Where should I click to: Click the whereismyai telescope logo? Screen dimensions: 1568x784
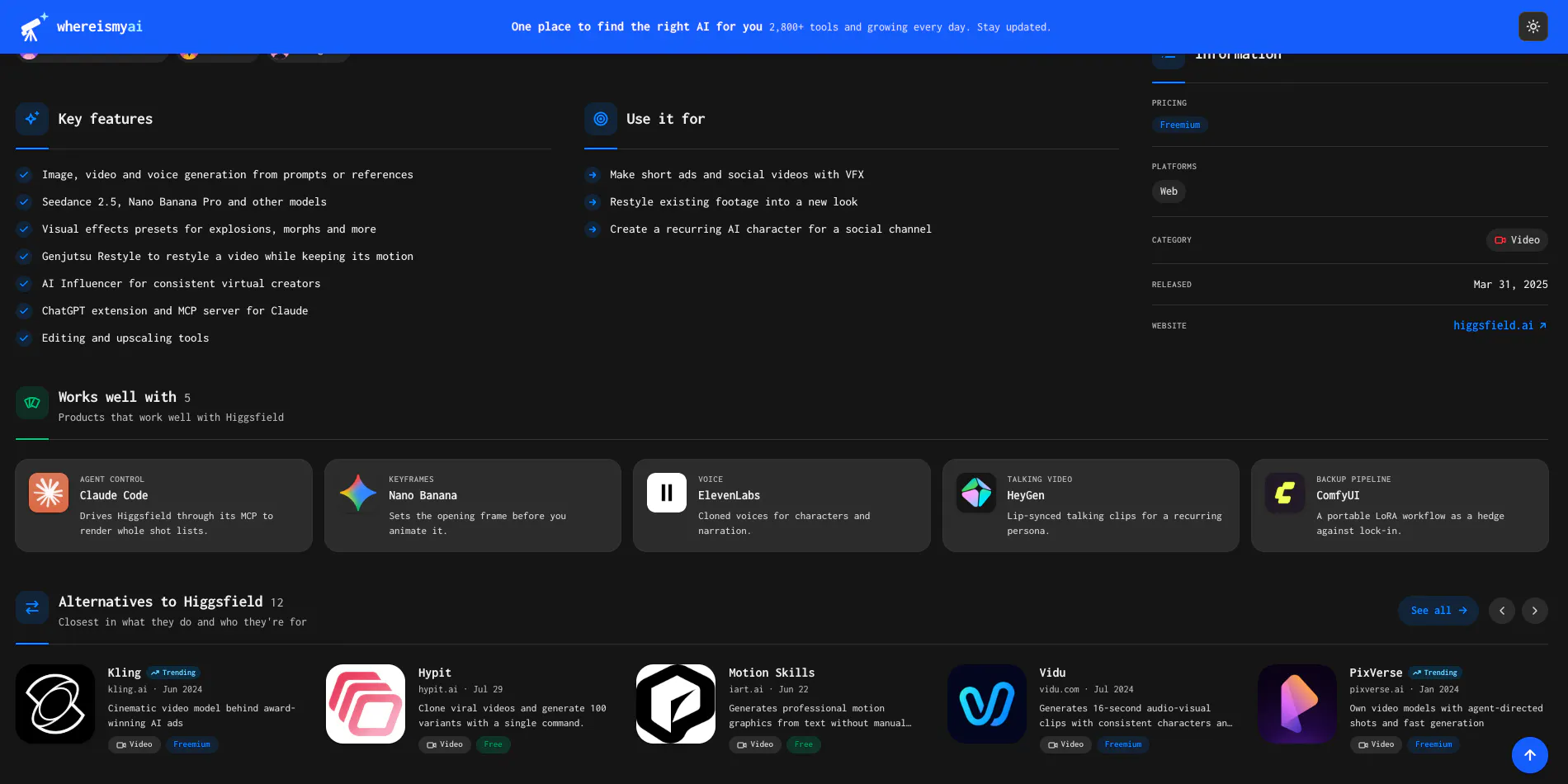[x=34, y=26]
